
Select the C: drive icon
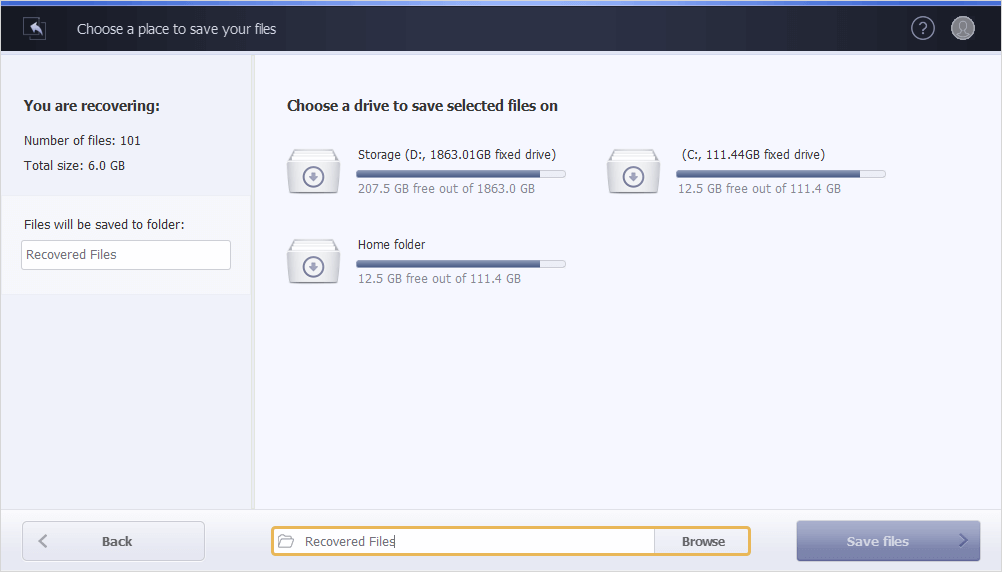(633, 171)
